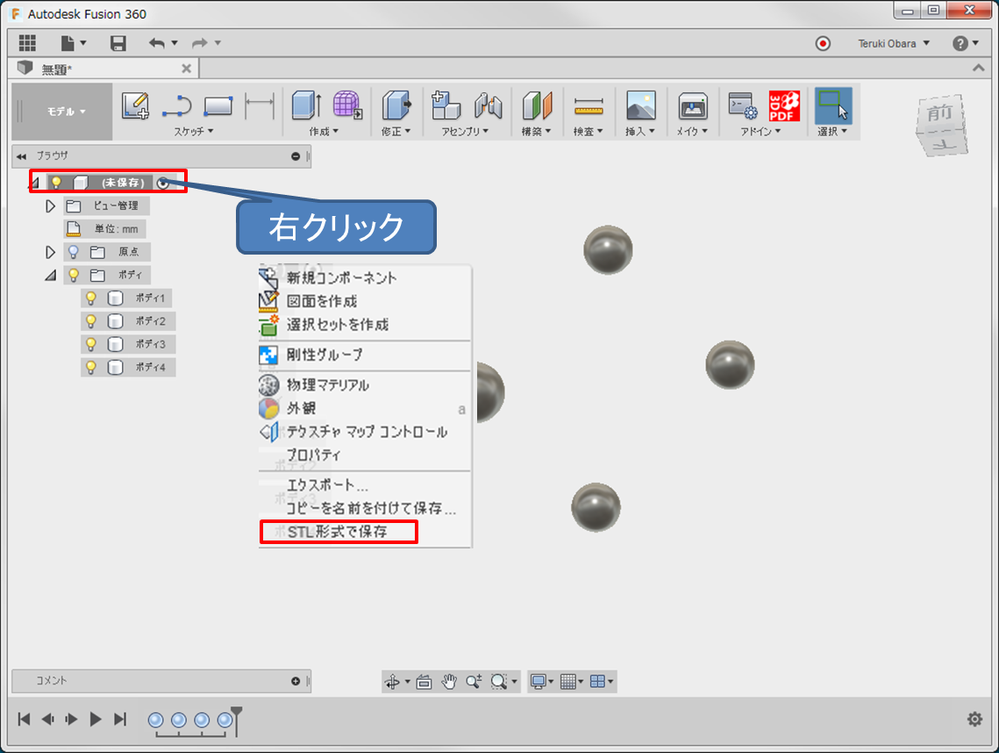Image resolution: width=999 pixels, height=753 pixels.
Task: Play the timeline forward
Action: pos(95,719)
